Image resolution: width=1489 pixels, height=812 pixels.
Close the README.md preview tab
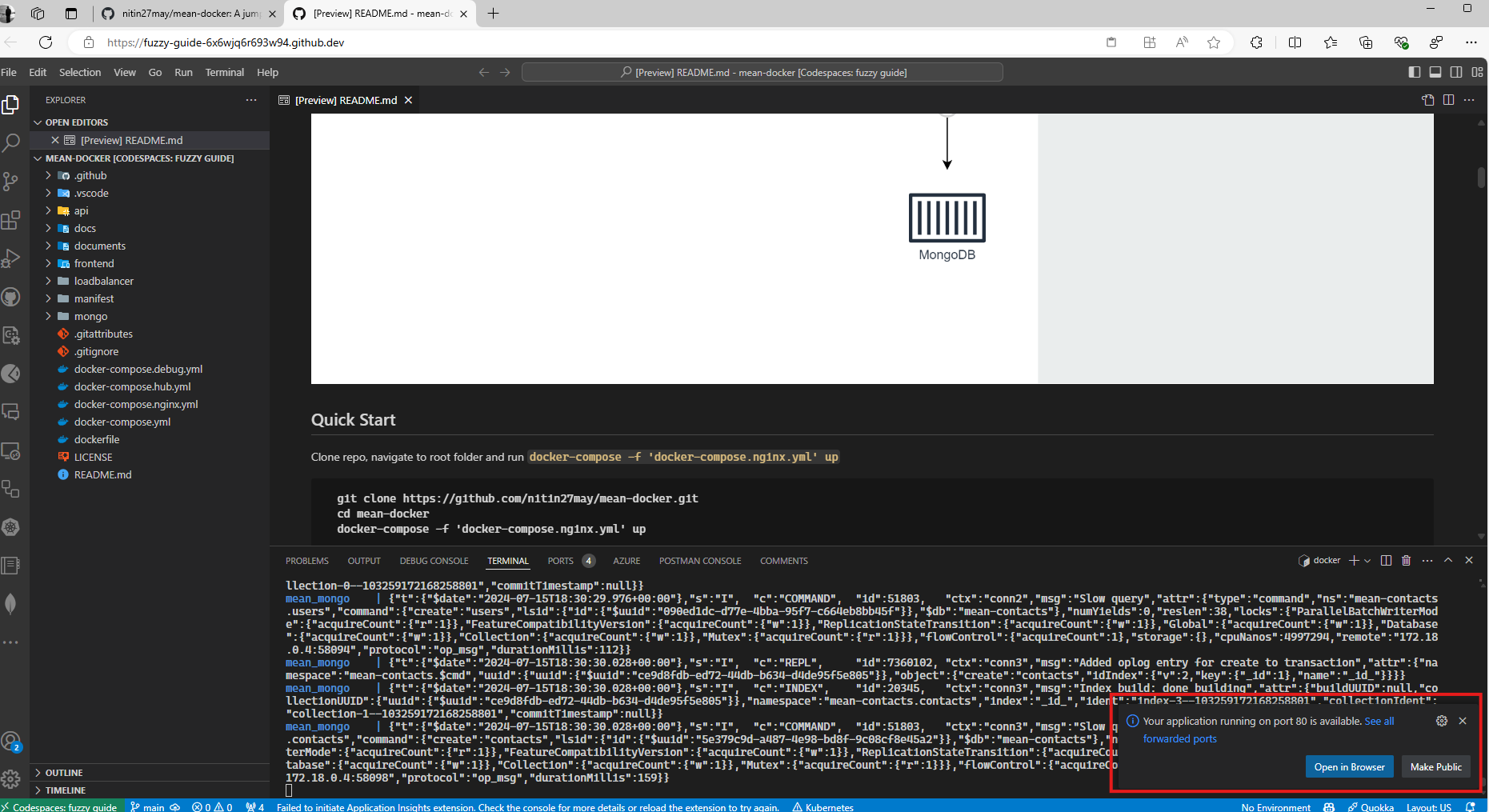(408, 100)
